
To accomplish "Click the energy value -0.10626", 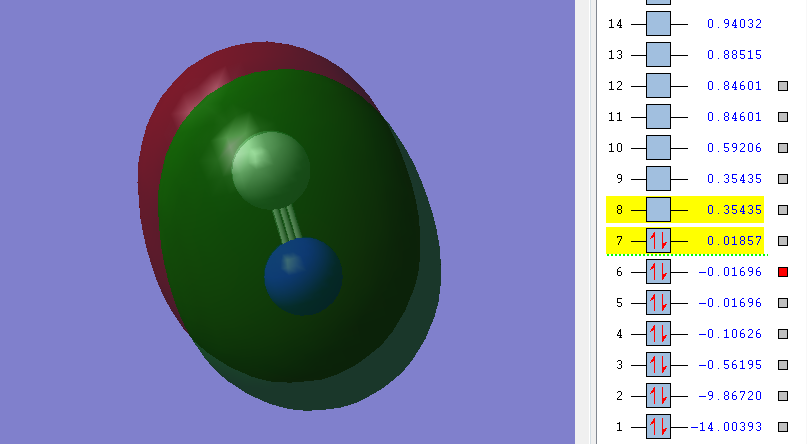I will pos(730,333).
